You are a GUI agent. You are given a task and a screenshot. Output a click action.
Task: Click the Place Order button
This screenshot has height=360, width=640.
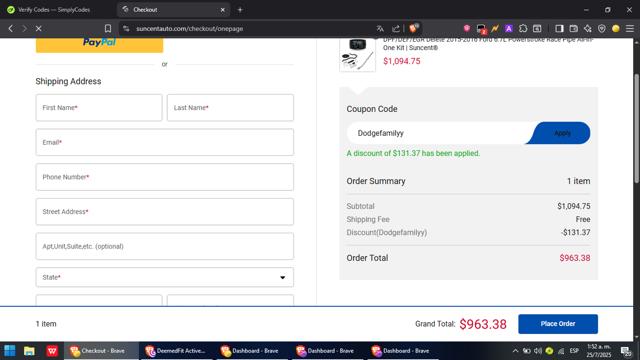tap(558, 324)
